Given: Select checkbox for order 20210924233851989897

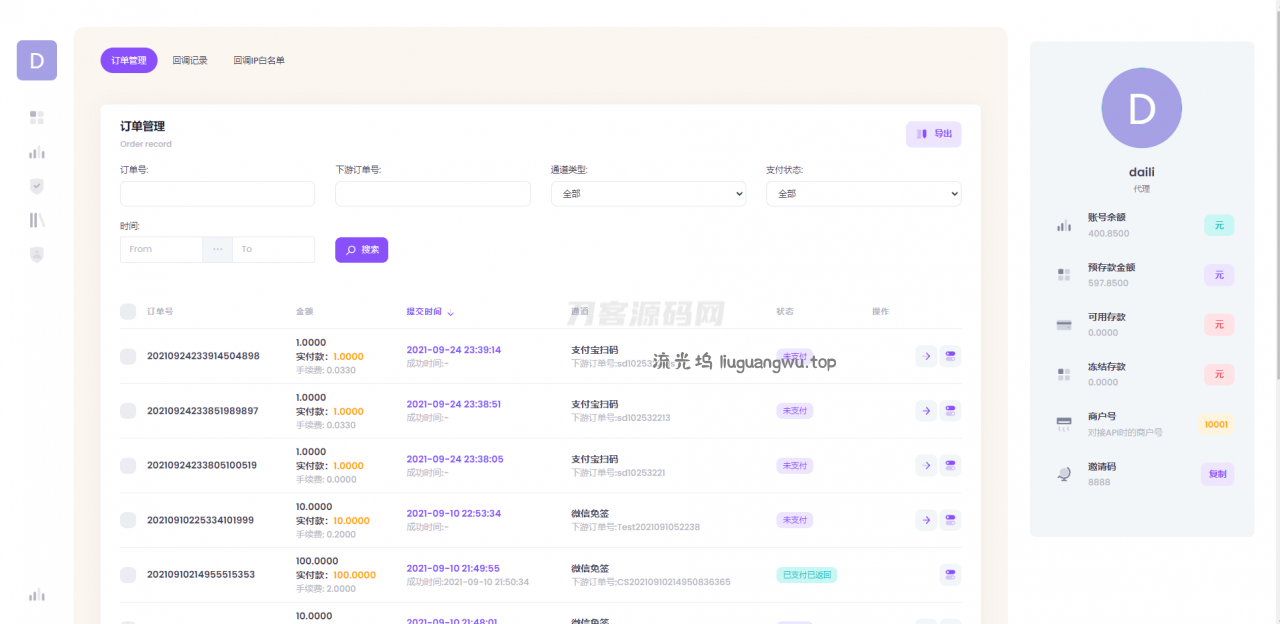Looking at the screenshot, I should (x=128, y=411).
